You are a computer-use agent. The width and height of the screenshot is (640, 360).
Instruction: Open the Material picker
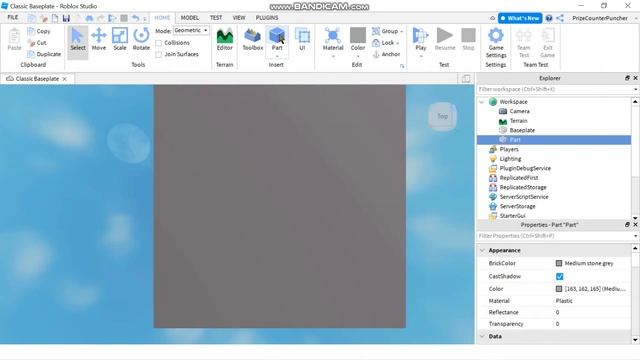[333, 39]
